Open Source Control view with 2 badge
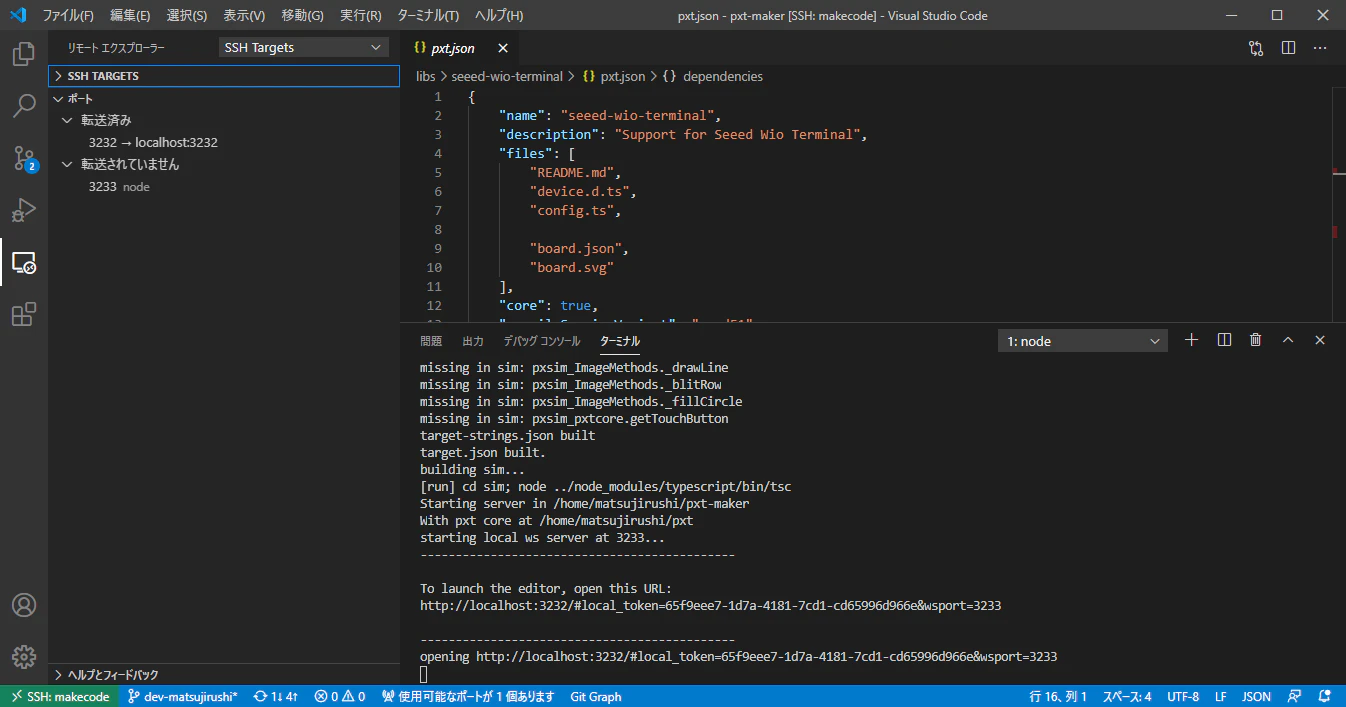The width and height of the screenshot is (1346, 707). [24, 158]
